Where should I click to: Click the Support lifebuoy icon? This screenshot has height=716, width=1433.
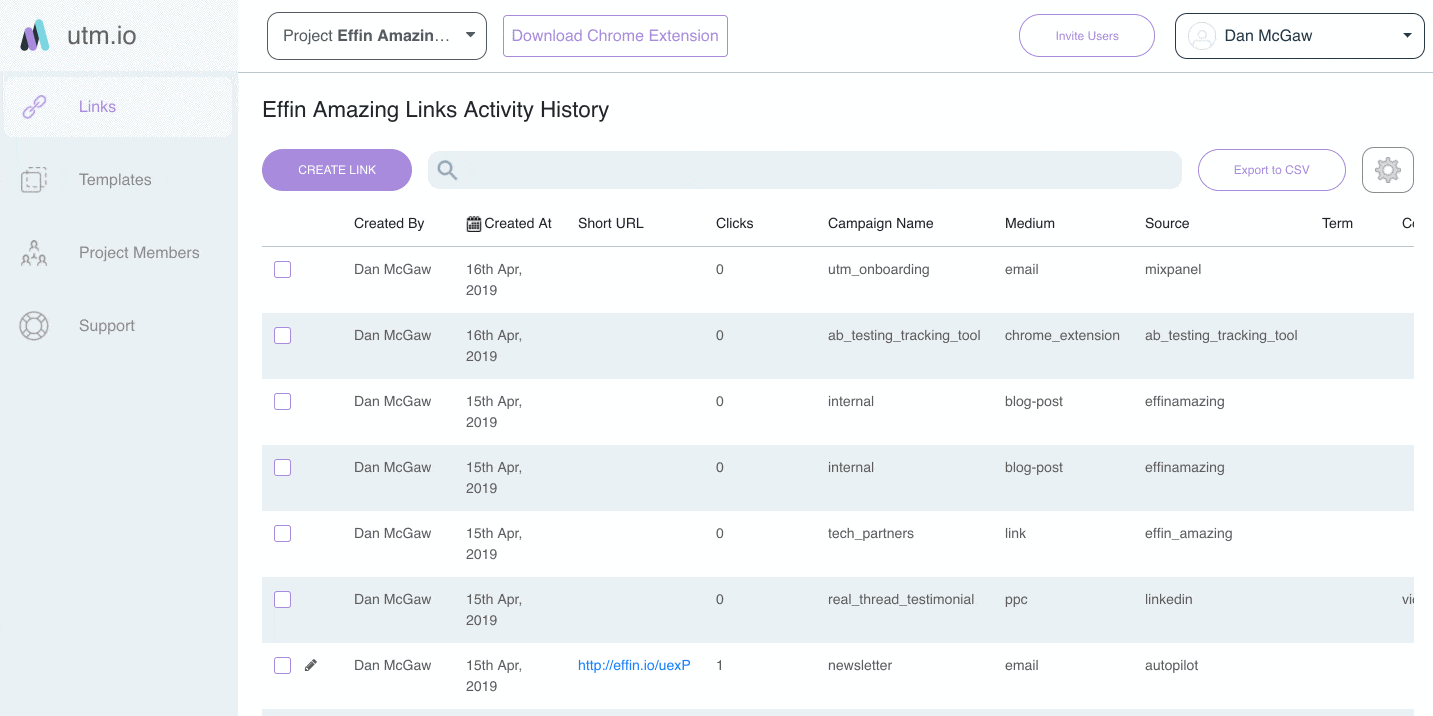click(x=34, y=326)
